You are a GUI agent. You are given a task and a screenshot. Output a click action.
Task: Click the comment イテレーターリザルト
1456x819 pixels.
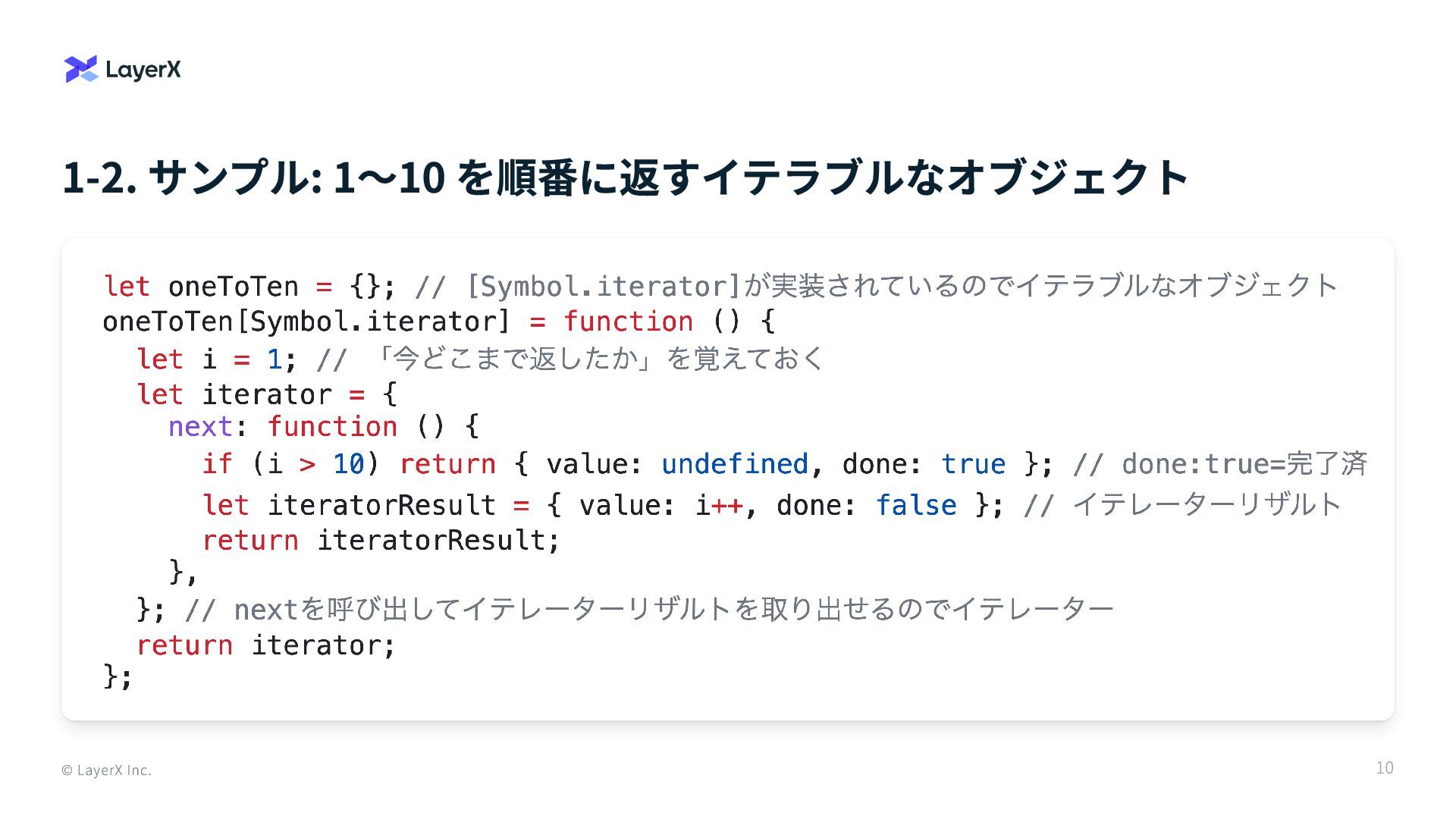click(x=1182, y=505)
